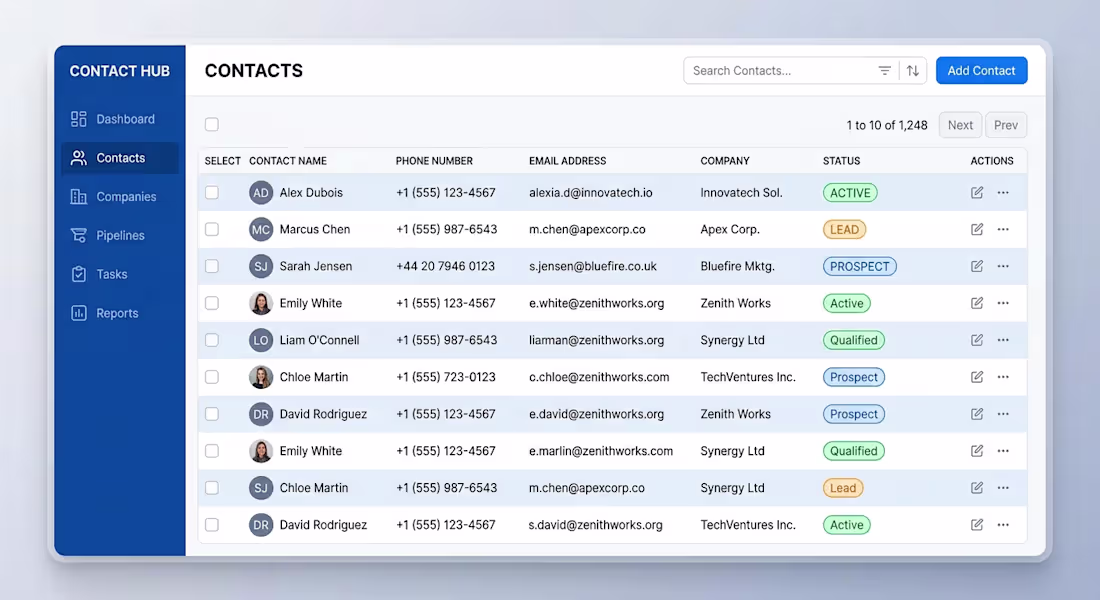Click the filter icon in search bar
This screenshot has width=1100, height=600.
coord(885,71)
